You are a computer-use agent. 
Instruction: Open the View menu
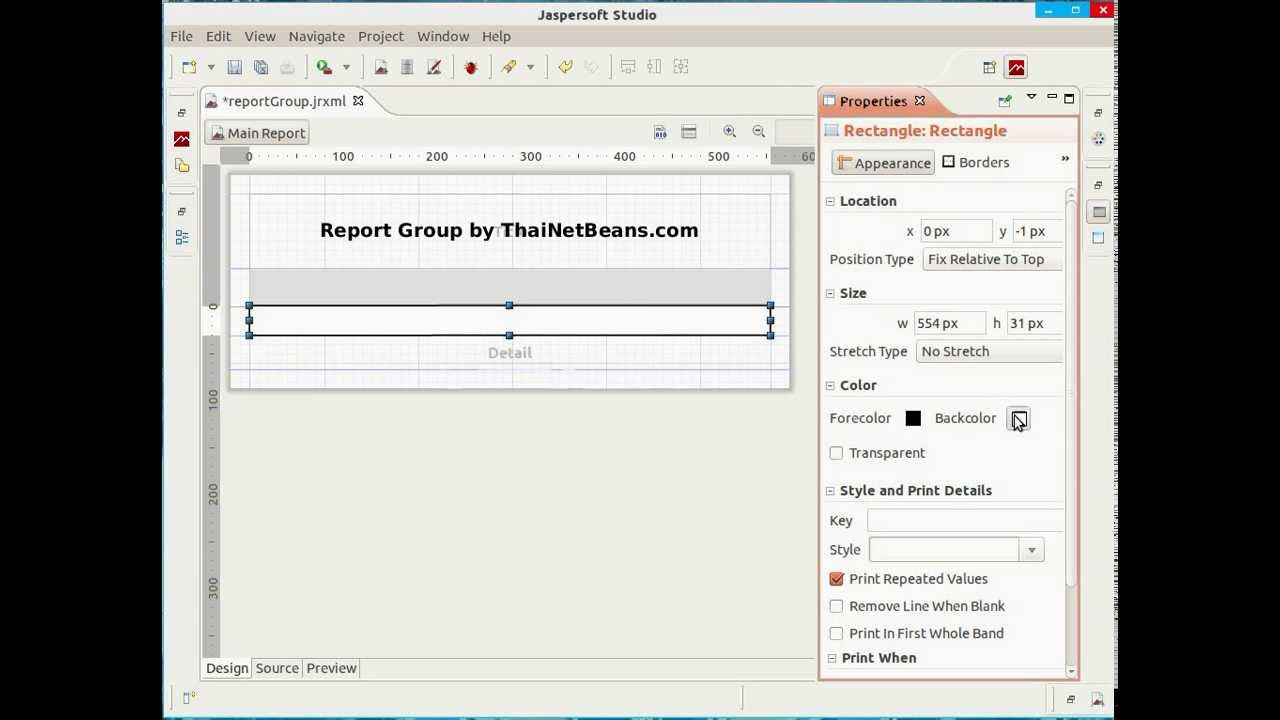point(260,36)
